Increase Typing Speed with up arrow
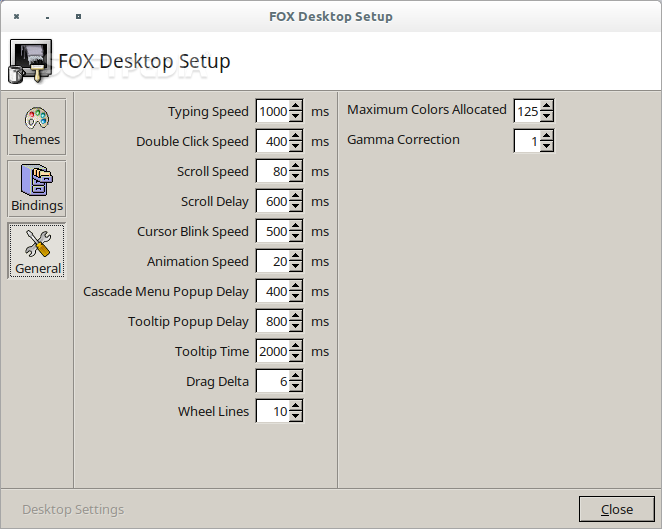 coord(296,106)
